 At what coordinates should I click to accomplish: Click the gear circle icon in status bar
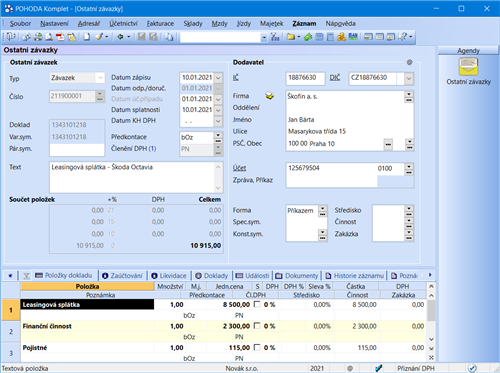[350, 368]
